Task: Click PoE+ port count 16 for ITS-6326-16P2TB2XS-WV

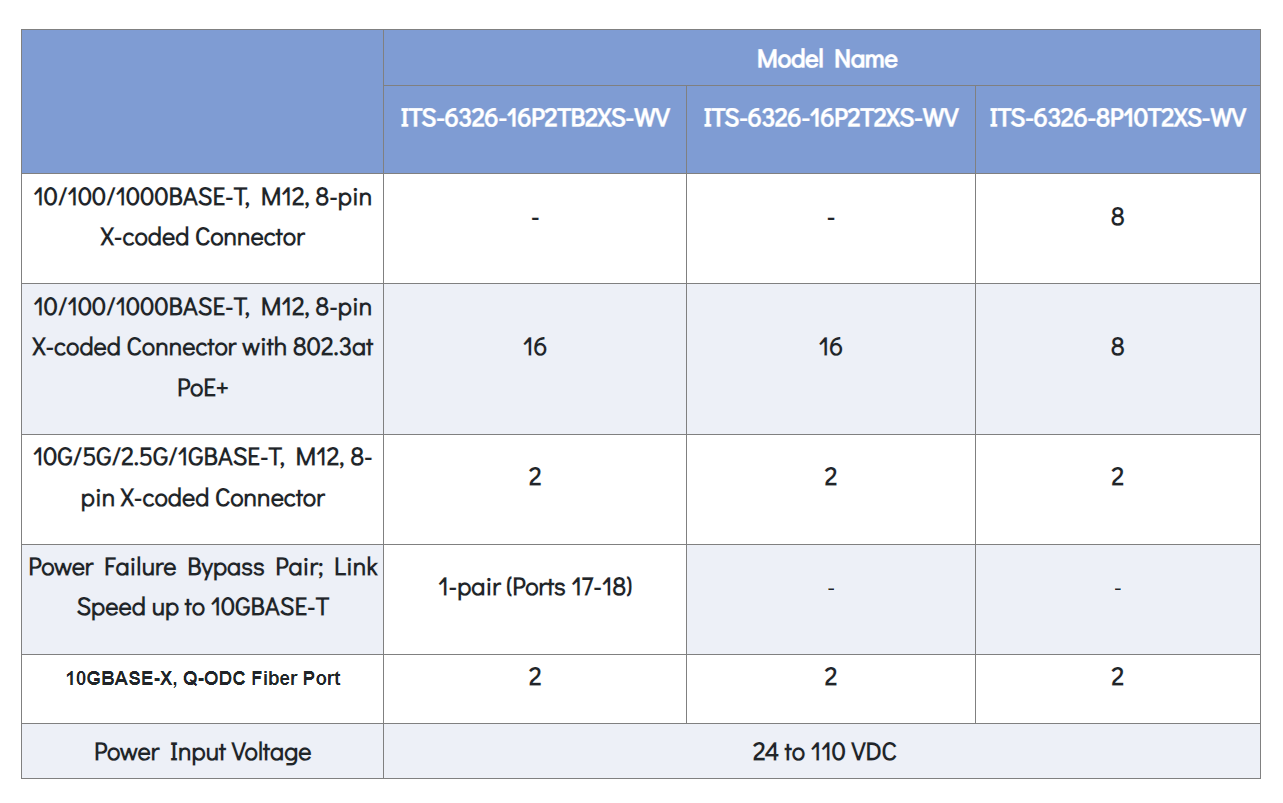Action: click(535, 347)
